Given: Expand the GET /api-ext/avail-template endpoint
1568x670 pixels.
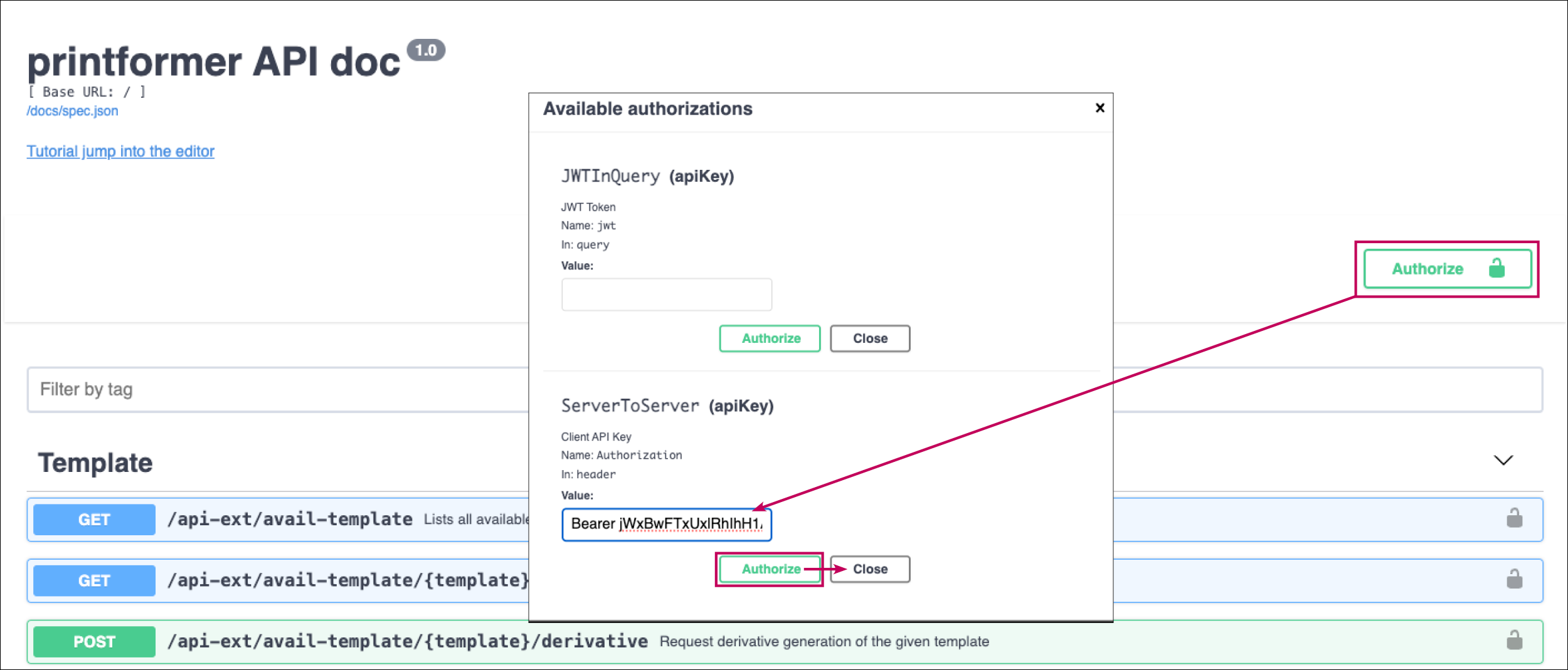Looking at the screenshot, I should click(x=290, y=520).
